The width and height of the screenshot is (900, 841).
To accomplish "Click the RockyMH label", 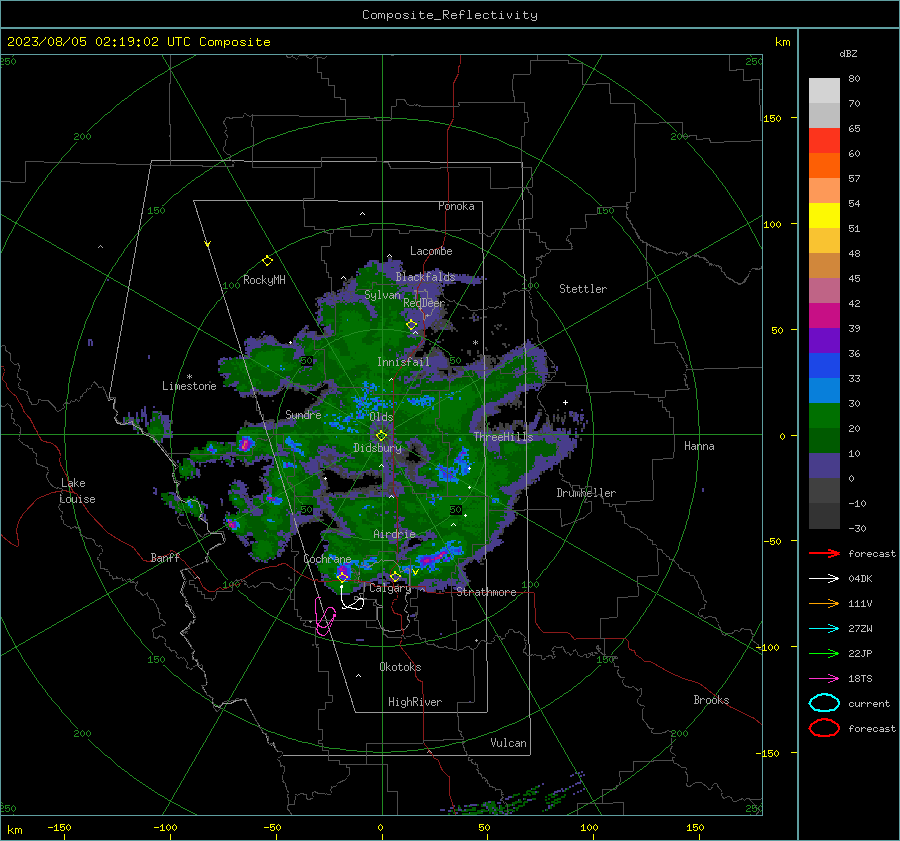I will (x=264, y=280).
